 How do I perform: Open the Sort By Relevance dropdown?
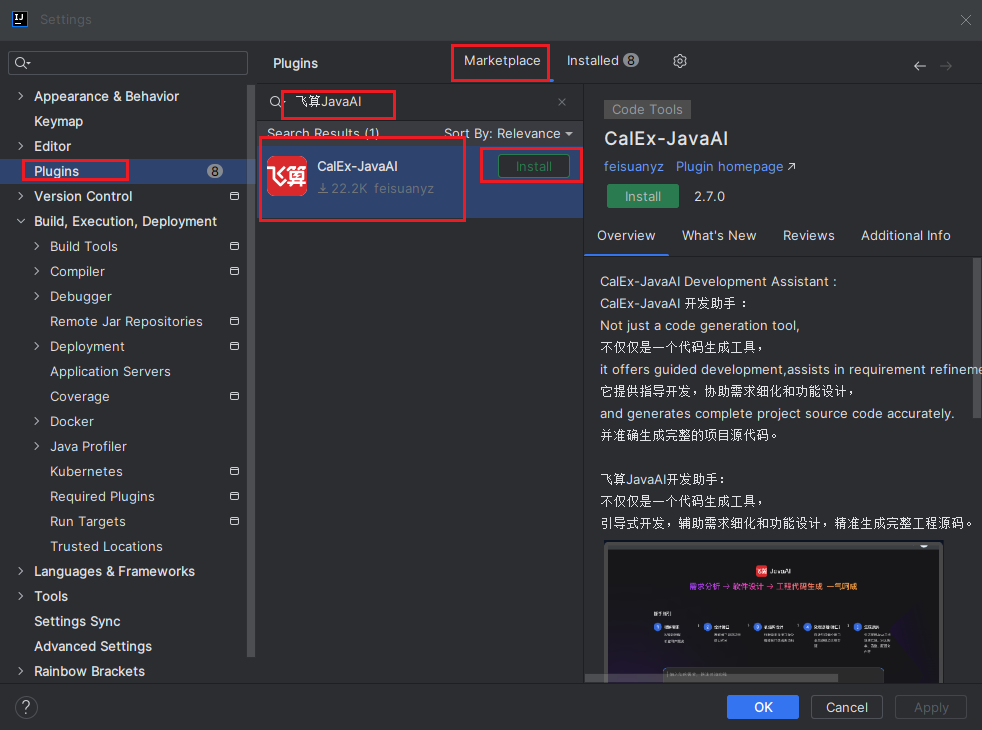click(x=508, y=133)
